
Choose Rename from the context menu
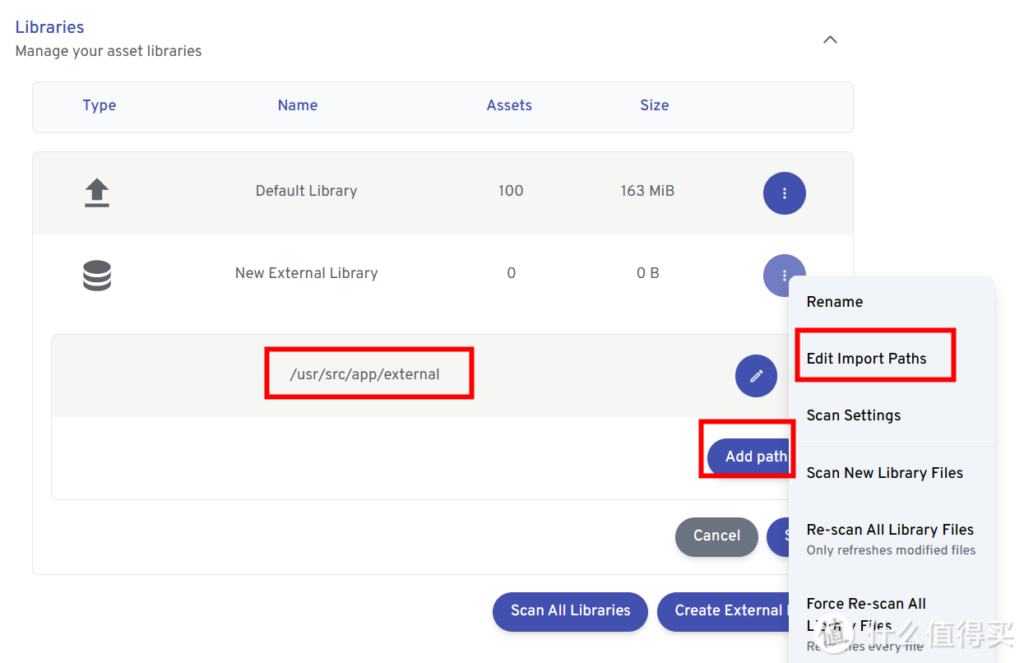coord(834,302)
